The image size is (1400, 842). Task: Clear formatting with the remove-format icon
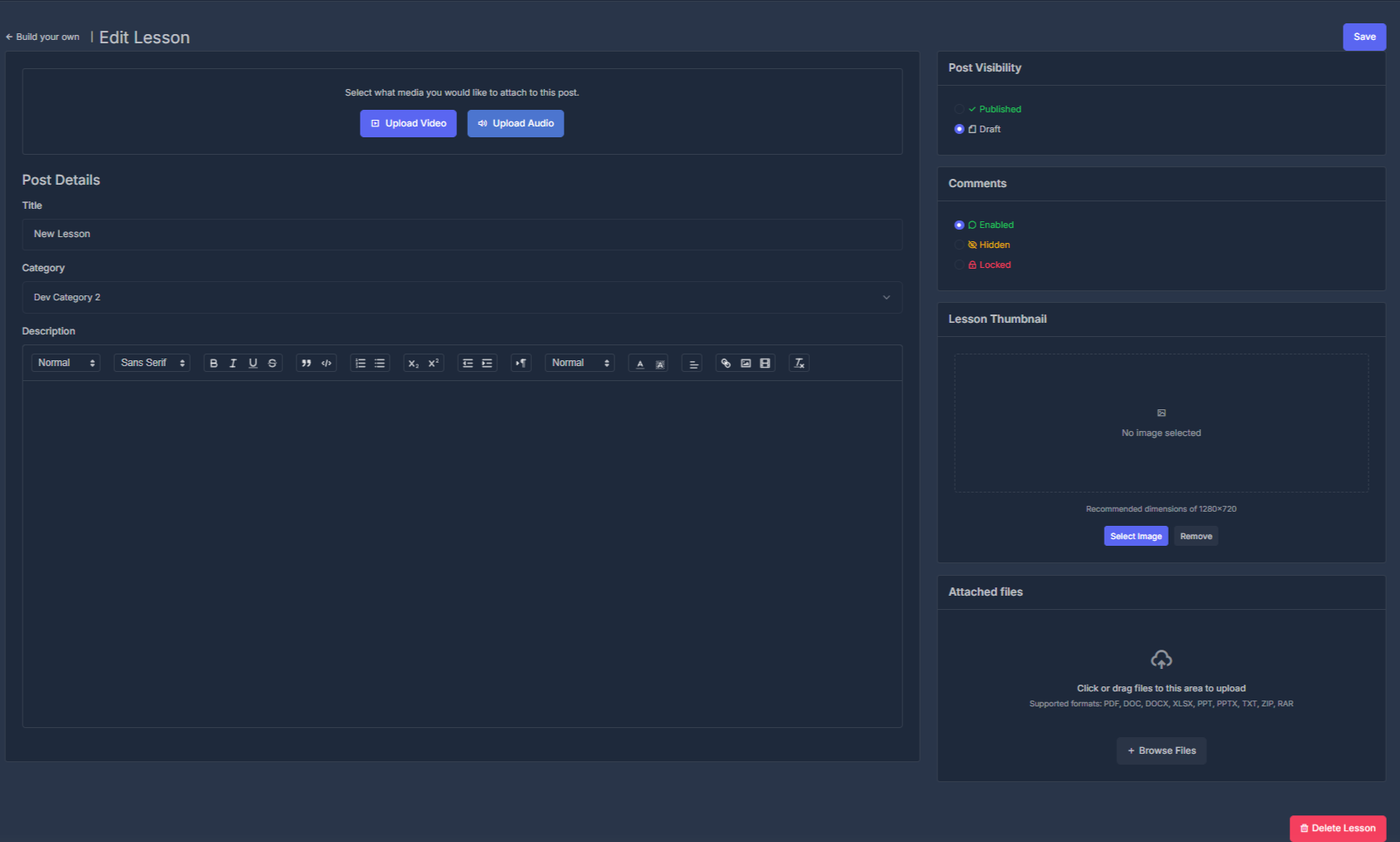798,363
